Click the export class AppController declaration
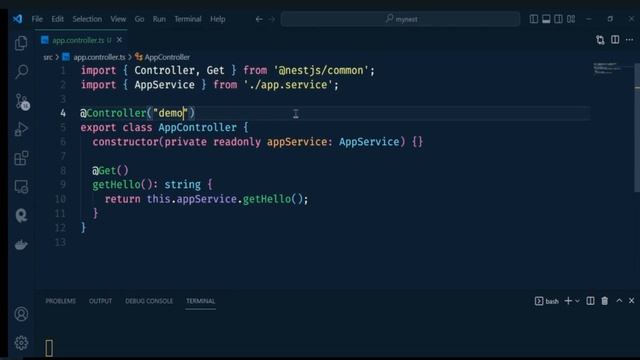Viewport: 640px width, 360px height. click(164, 127)
